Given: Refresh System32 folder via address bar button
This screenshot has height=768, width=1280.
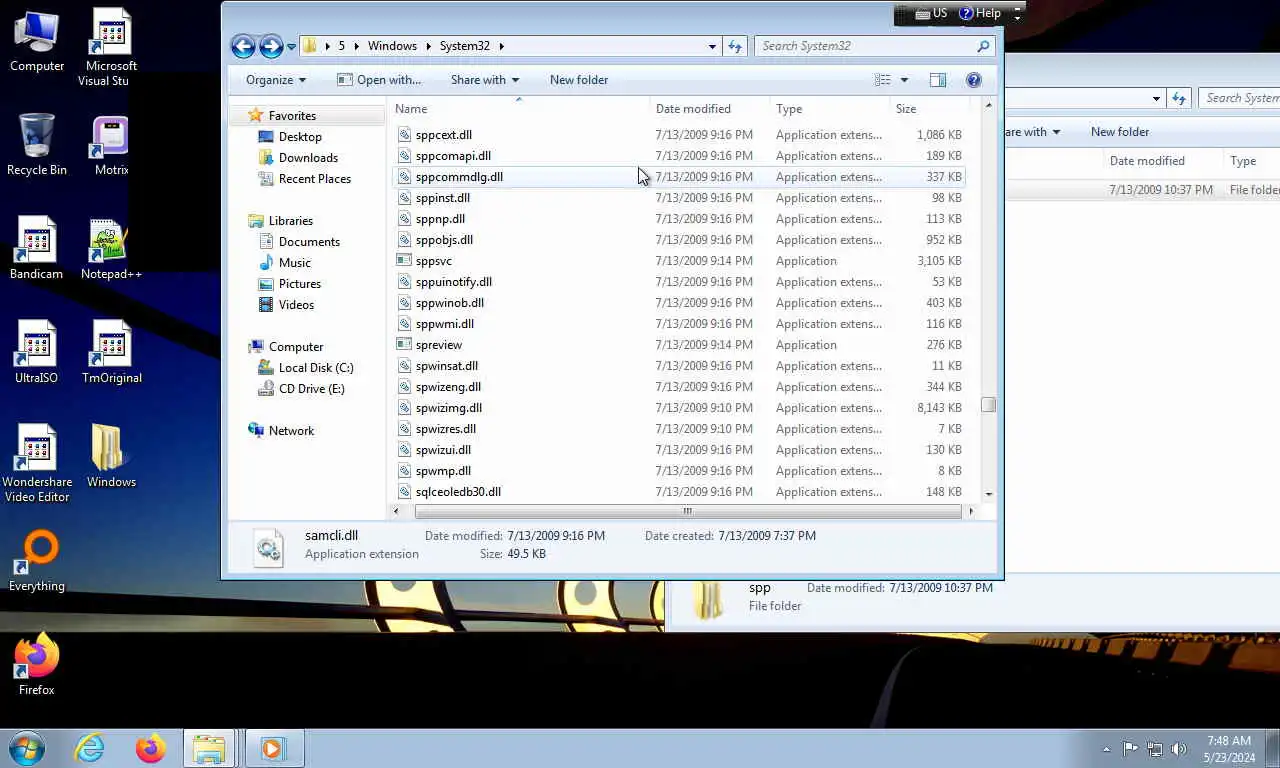Looking at the screenshot, I should point(735,46).
